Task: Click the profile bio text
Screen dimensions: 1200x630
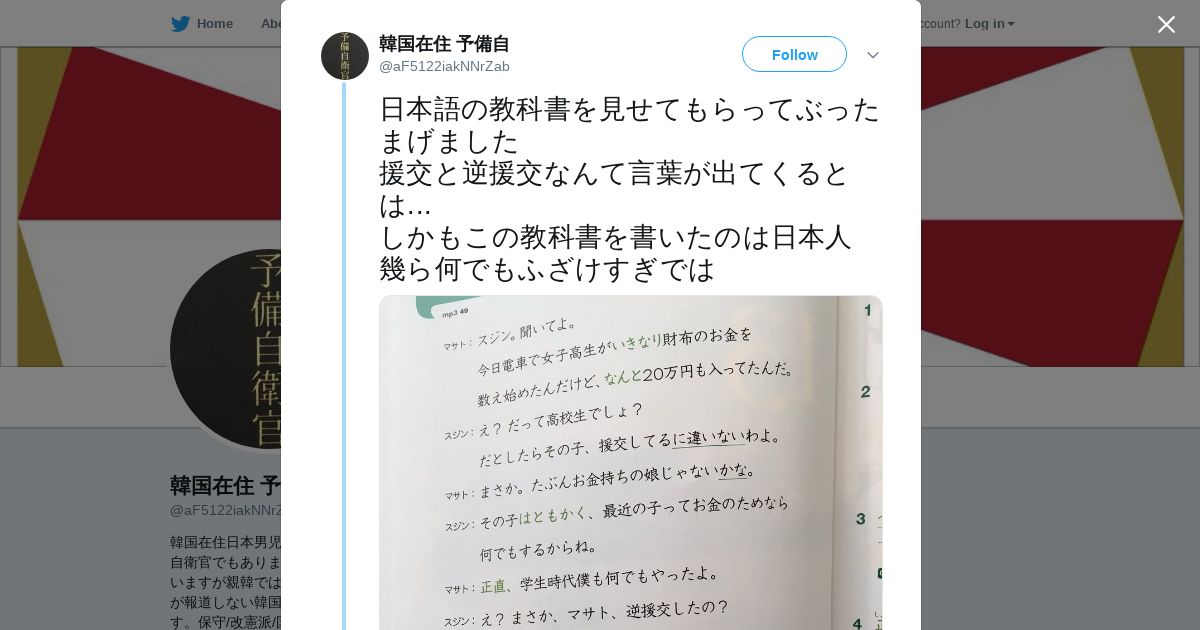Action: 225,582
